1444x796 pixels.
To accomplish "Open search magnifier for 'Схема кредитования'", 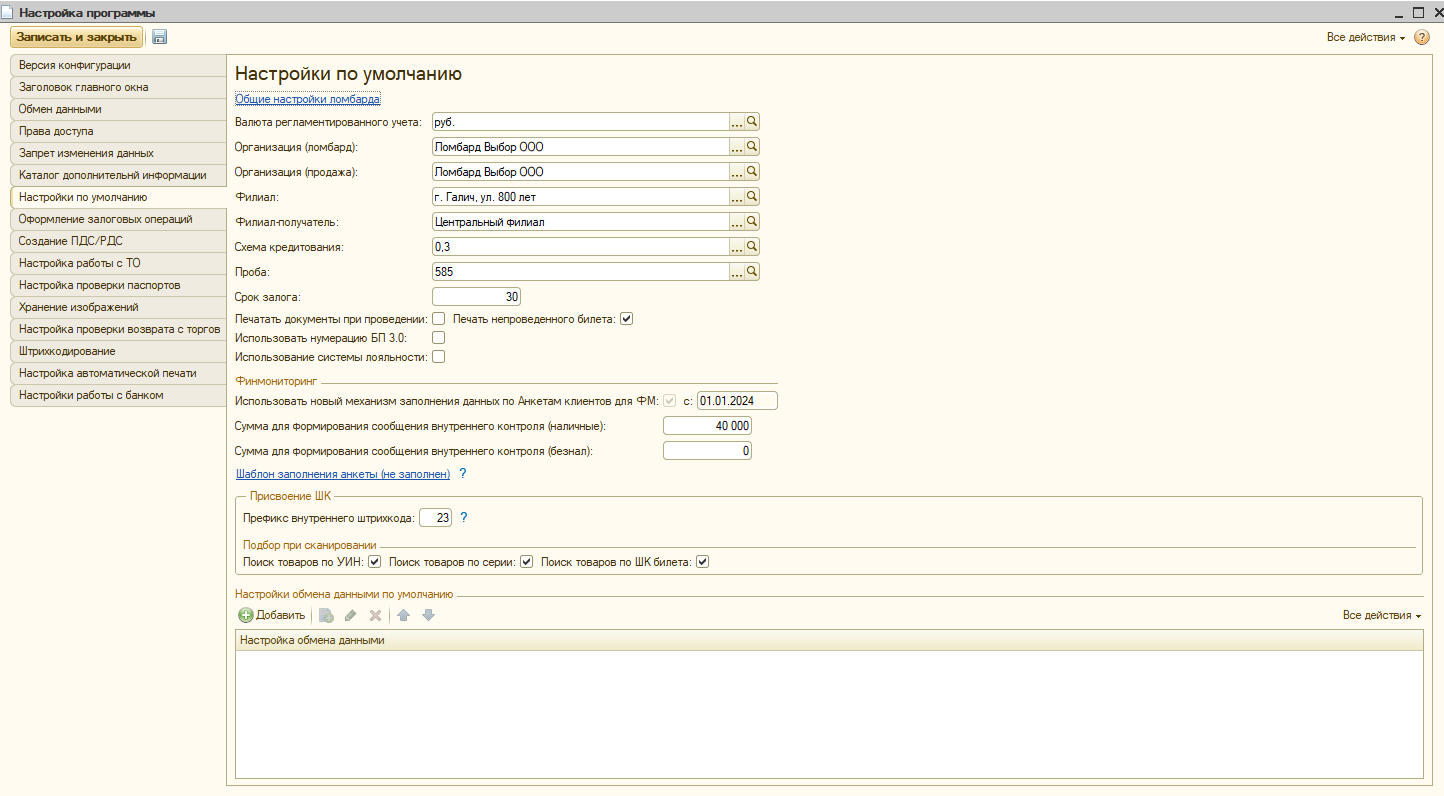I will click(x=752, y=247).
